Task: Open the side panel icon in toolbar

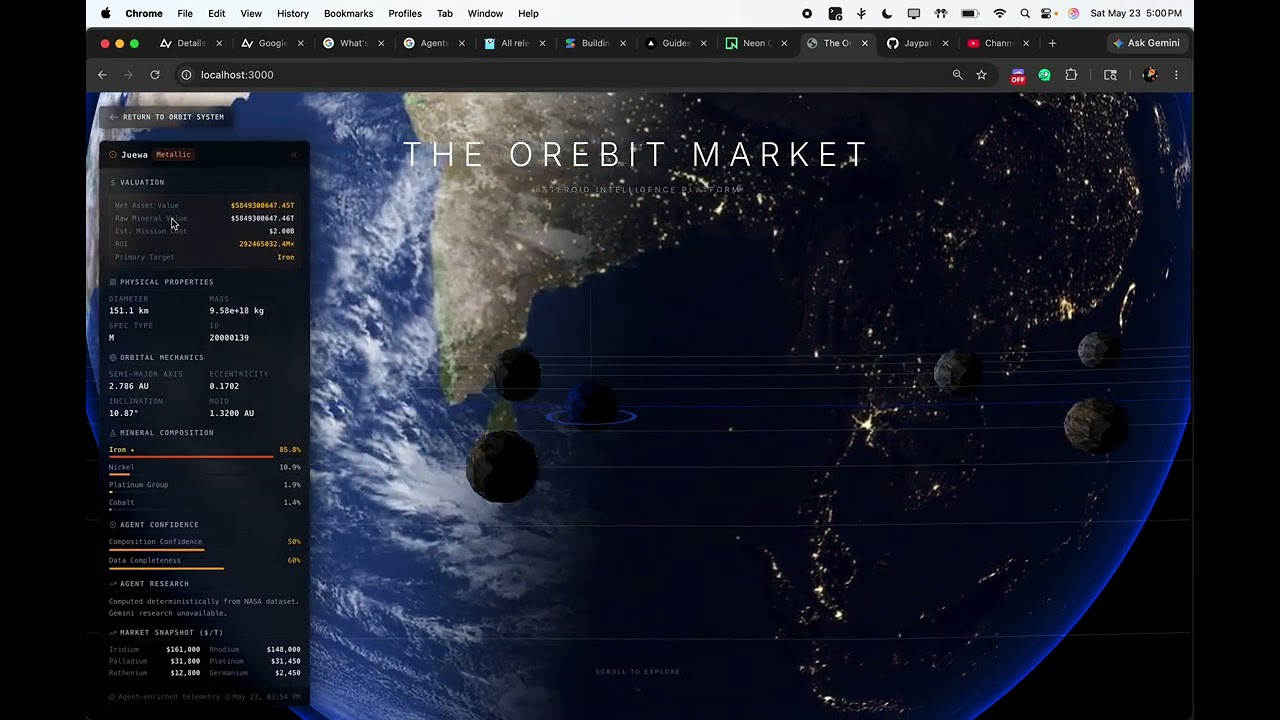Action: [1110, 75]
